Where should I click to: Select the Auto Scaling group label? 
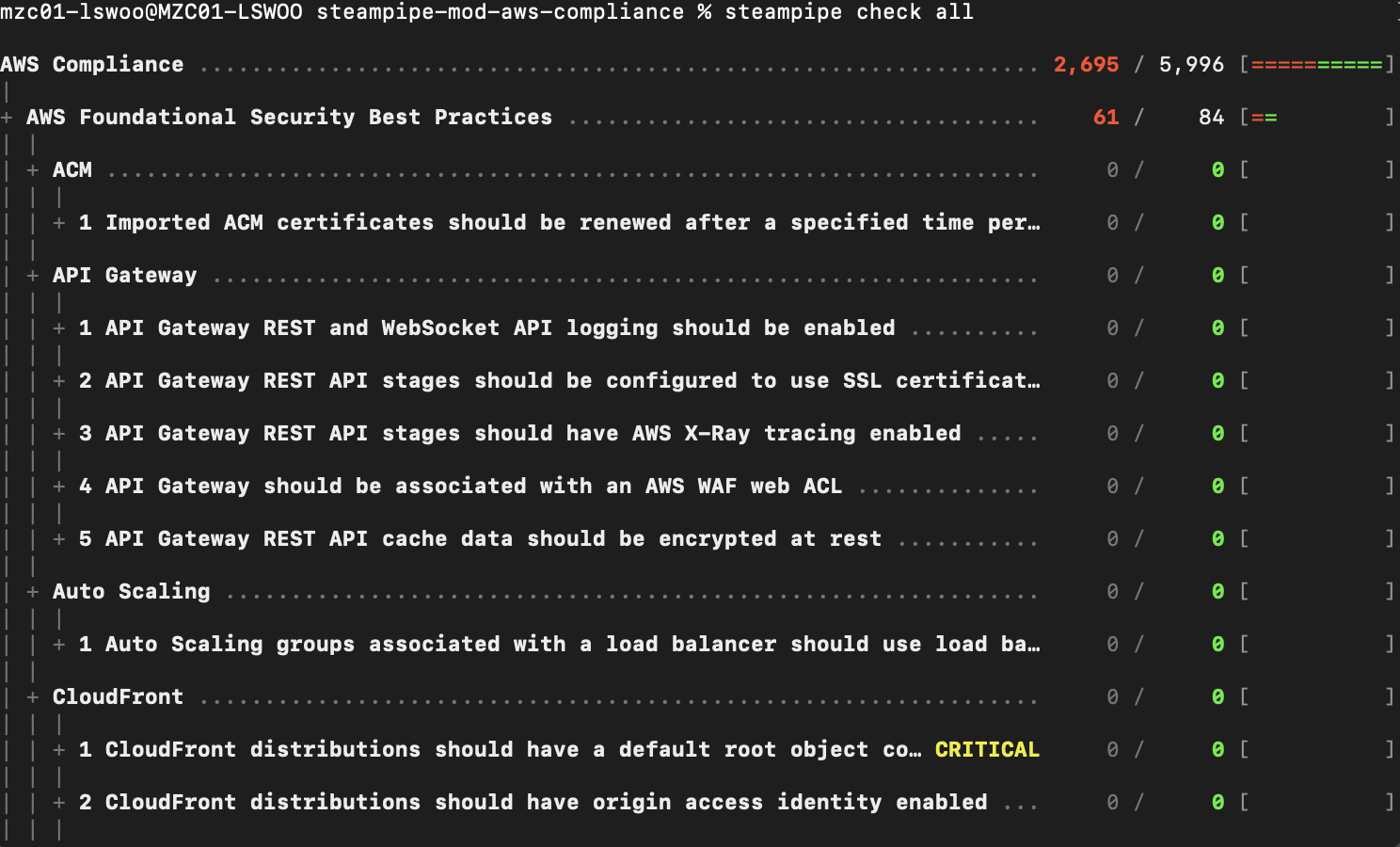pyautogui.click(x=132, y=592)
